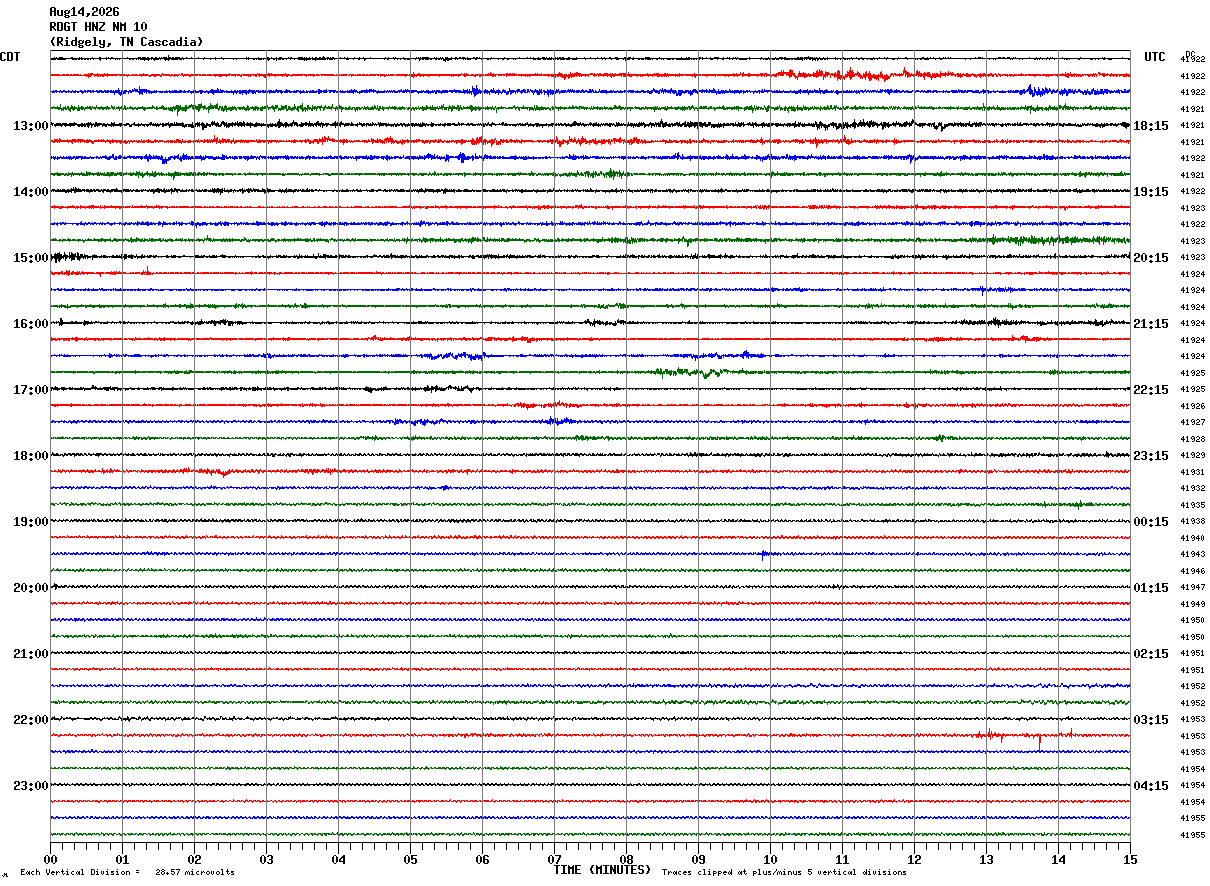Click the 04:15 UTC time label
This screenshot has width=1210, height=886.
click(1151, 786)
